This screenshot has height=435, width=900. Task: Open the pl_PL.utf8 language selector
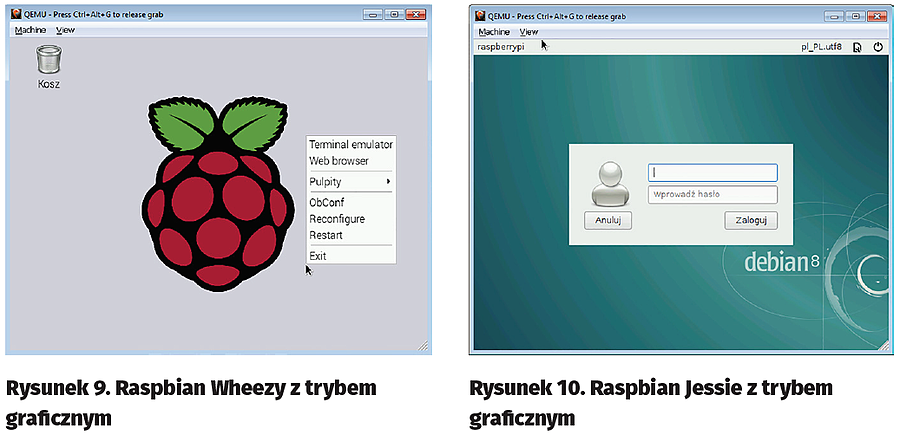[x=821, y=47]
